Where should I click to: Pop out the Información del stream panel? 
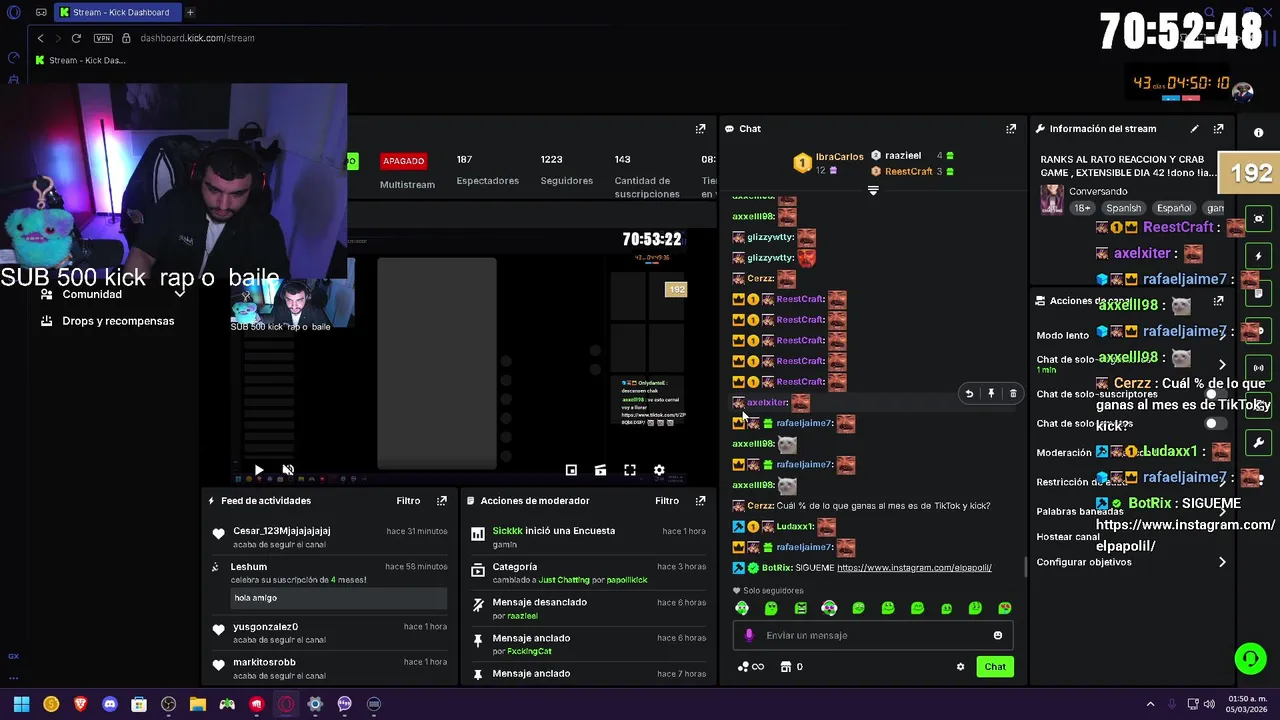(x=1218, y=129)
